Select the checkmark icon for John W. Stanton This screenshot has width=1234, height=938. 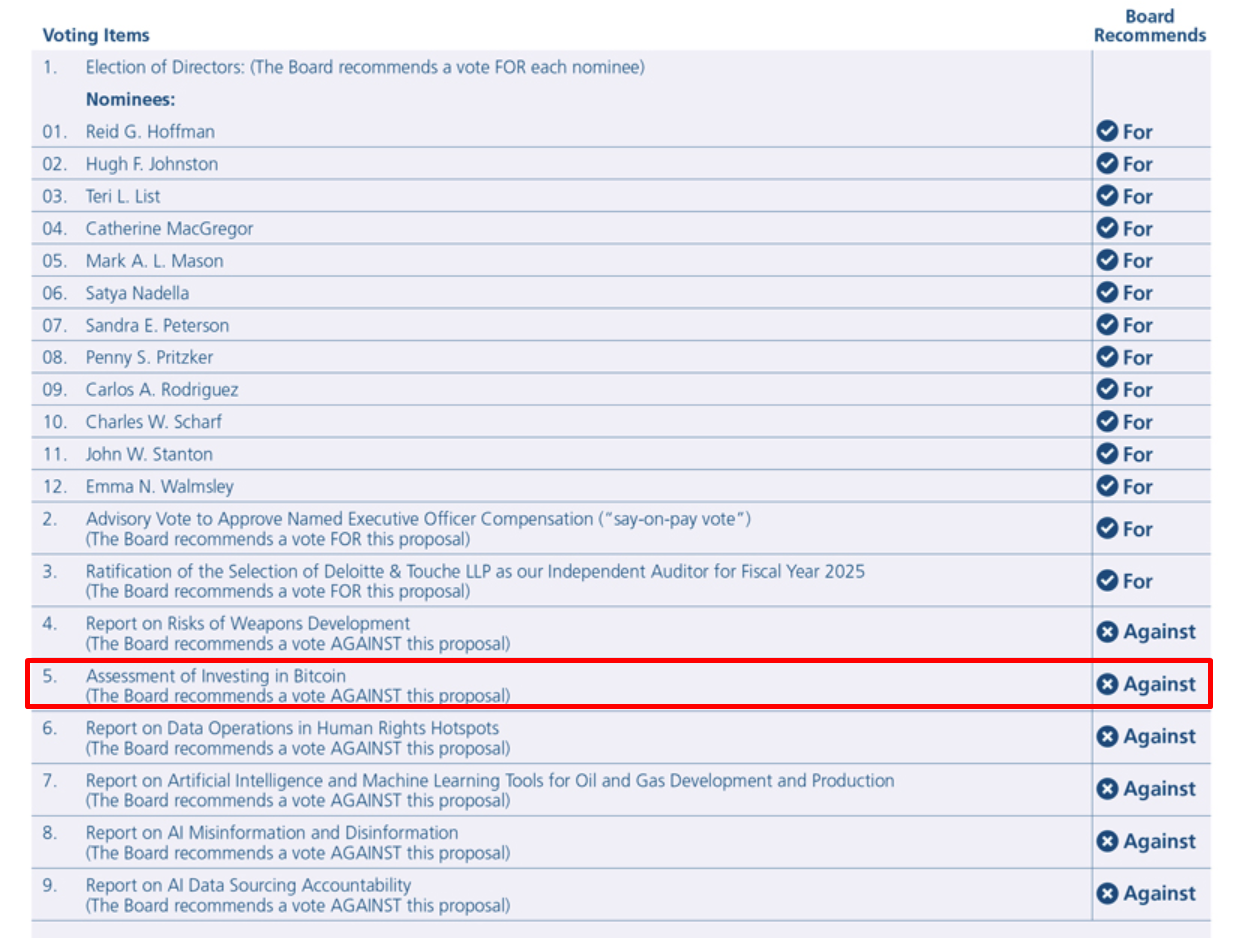1107,454
